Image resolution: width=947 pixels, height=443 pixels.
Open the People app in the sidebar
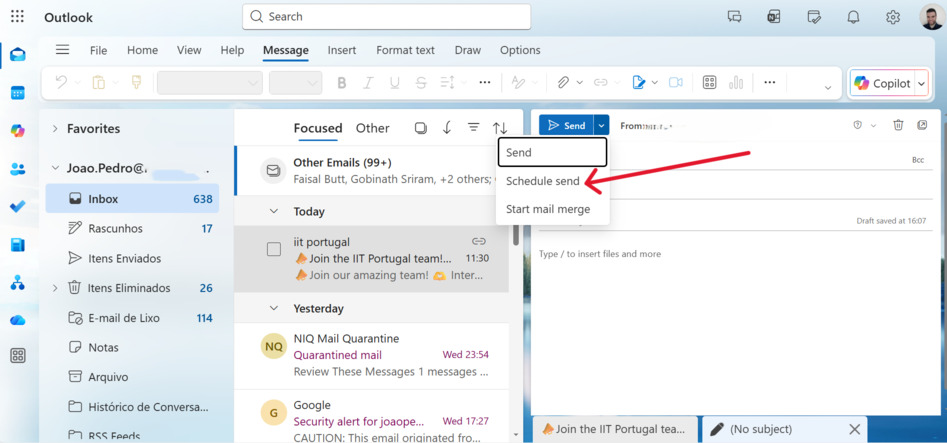click(x=18, y=169)
